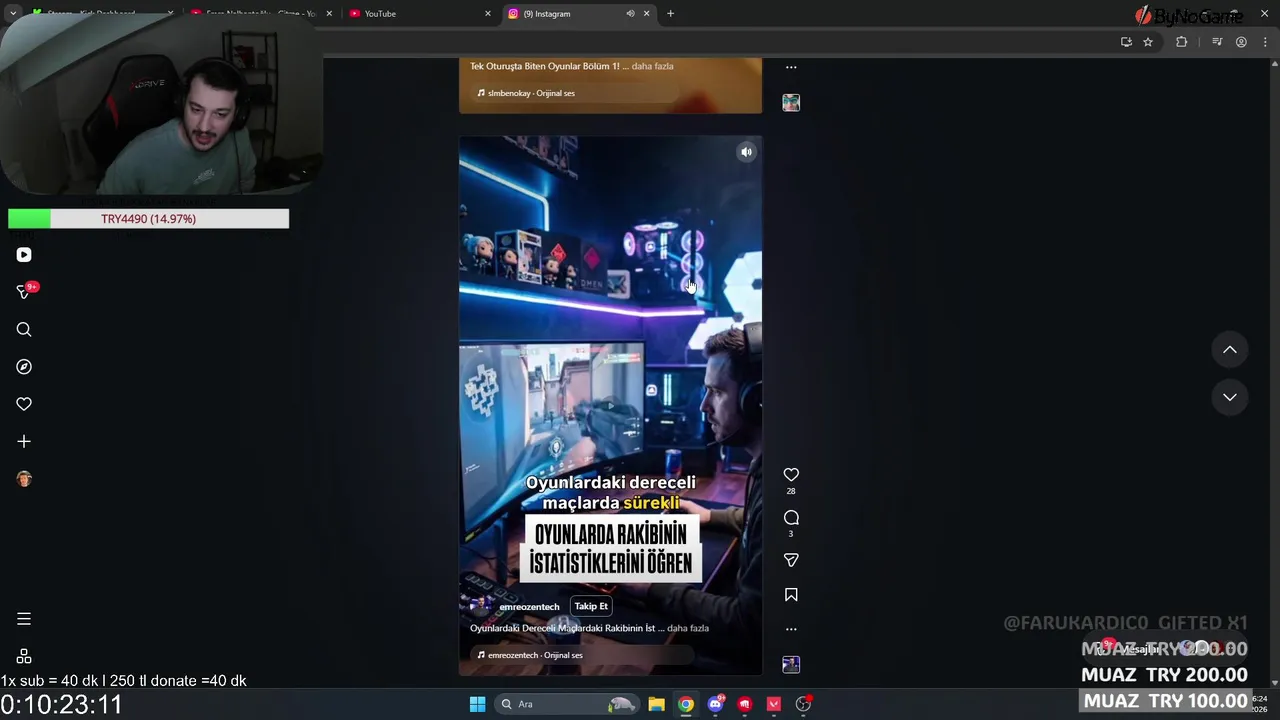This screenshot has height=720, width=1280.
Task: Open the Meta apps grid icon
Action: (x=24, y=656)
